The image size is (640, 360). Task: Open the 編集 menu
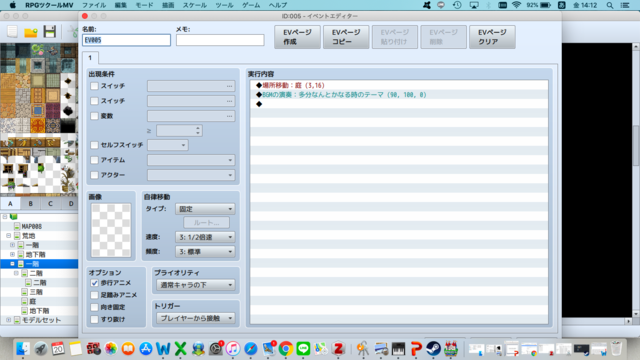(x=120, y=5)
